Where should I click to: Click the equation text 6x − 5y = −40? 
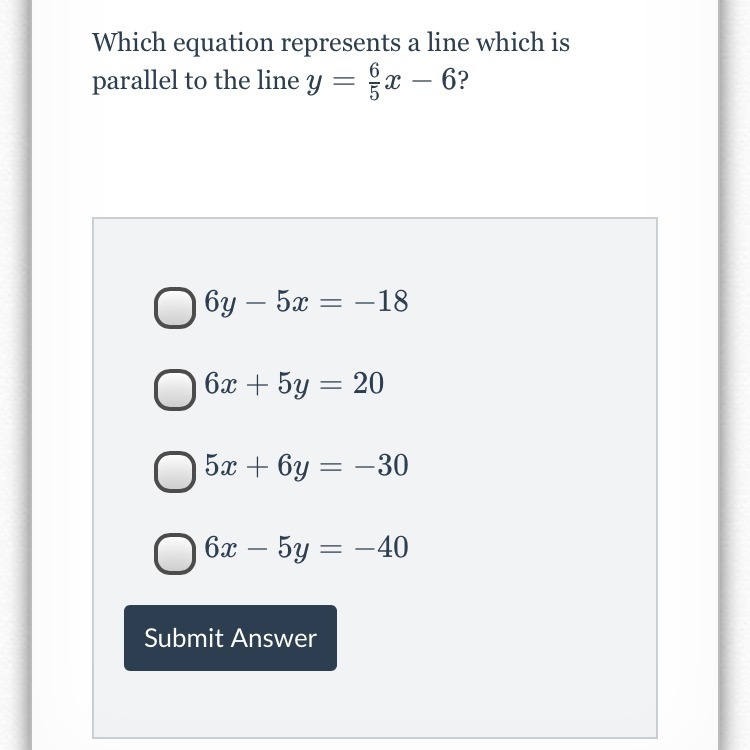point(306,548)
